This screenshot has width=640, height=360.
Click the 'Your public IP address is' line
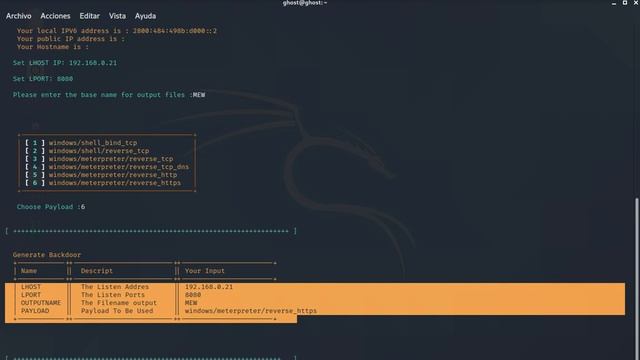point(71,39)
